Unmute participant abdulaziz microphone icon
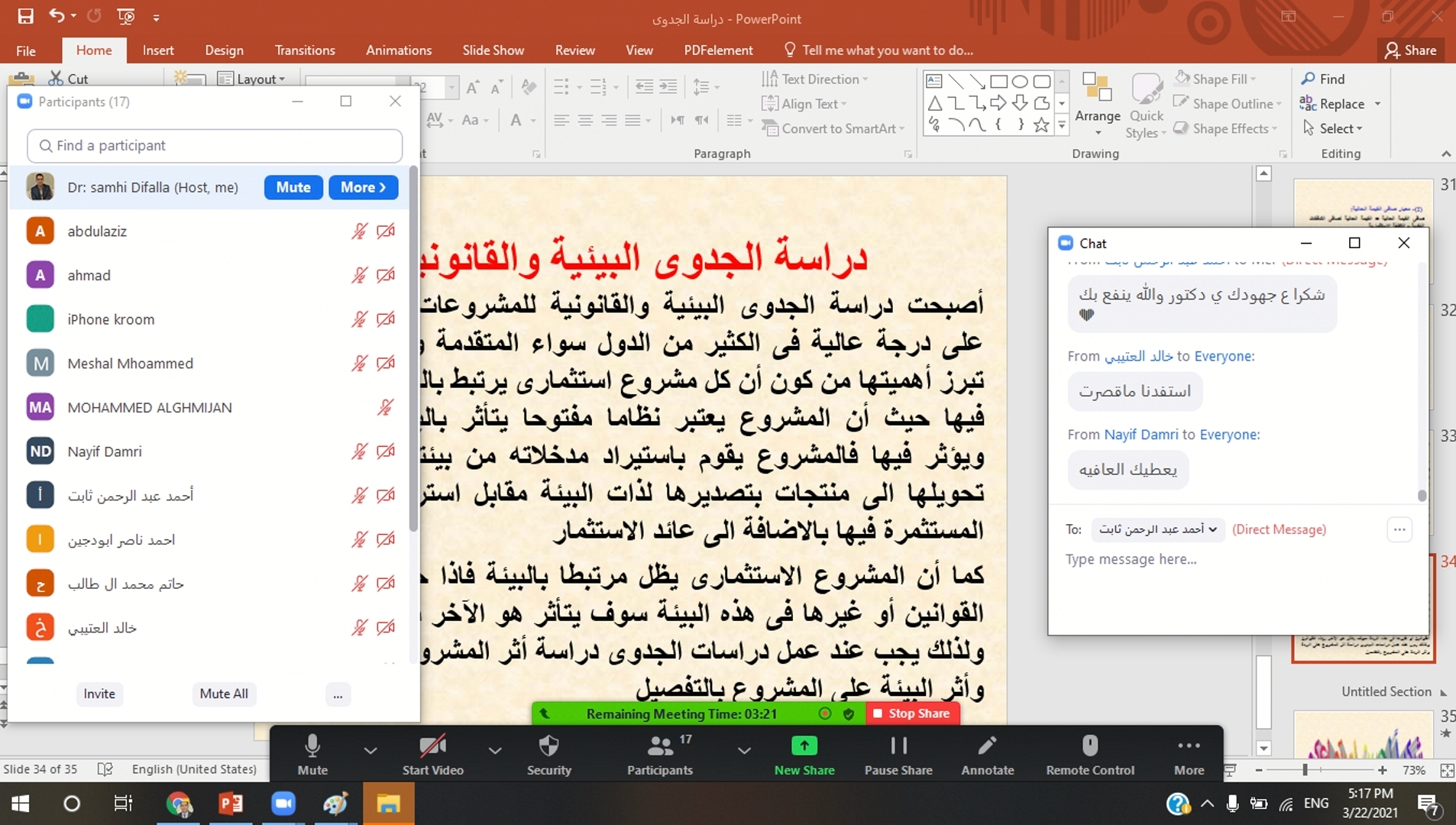This screenshot has width=1456, height=825. coord(359,231)
